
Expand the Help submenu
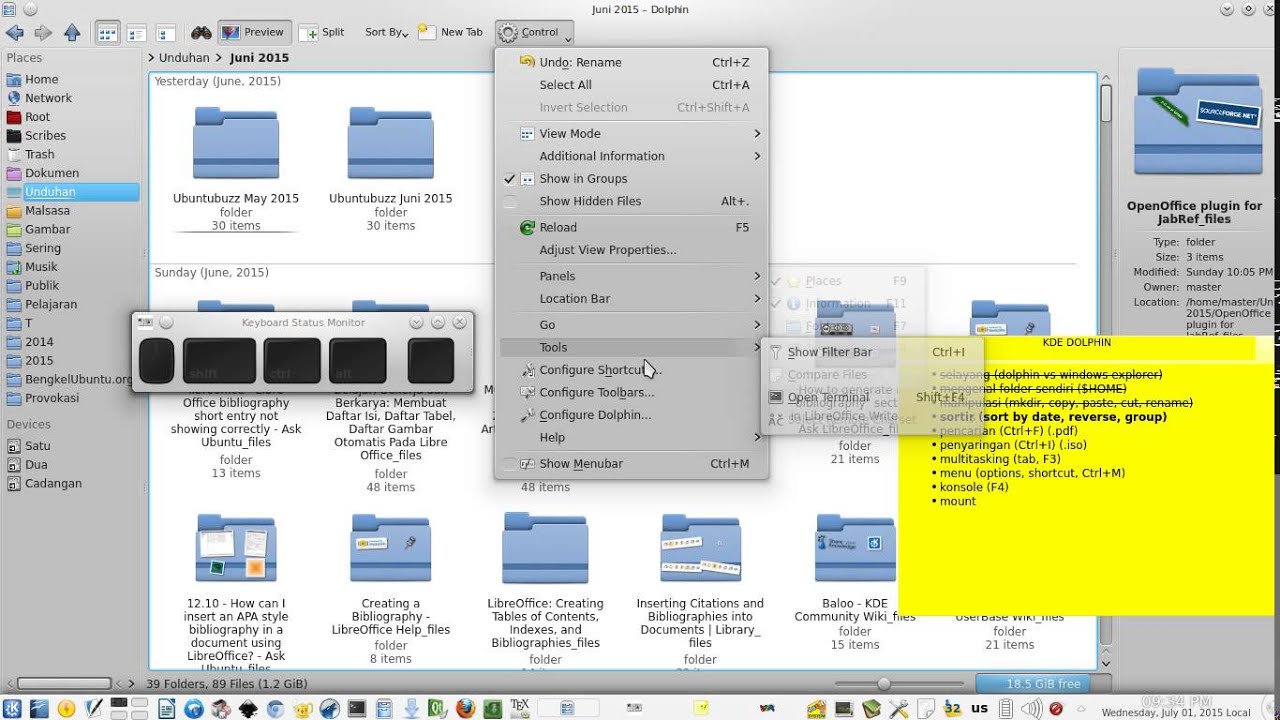(x=632, y=437)
